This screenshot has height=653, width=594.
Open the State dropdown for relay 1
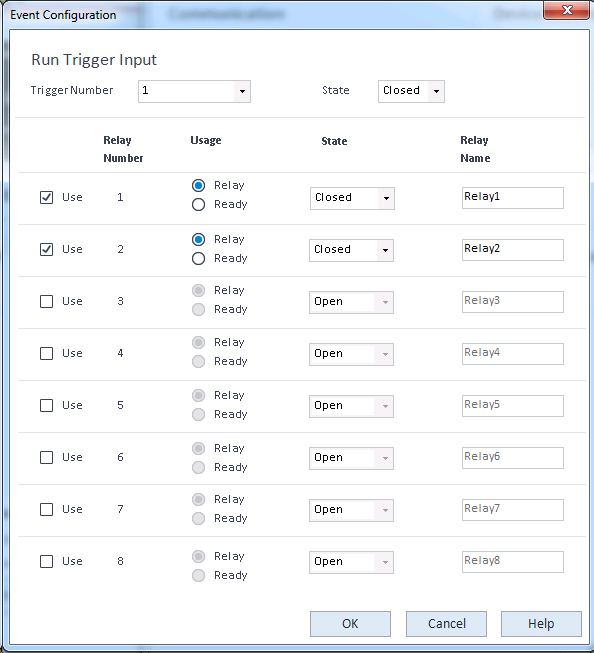point(352,198)
